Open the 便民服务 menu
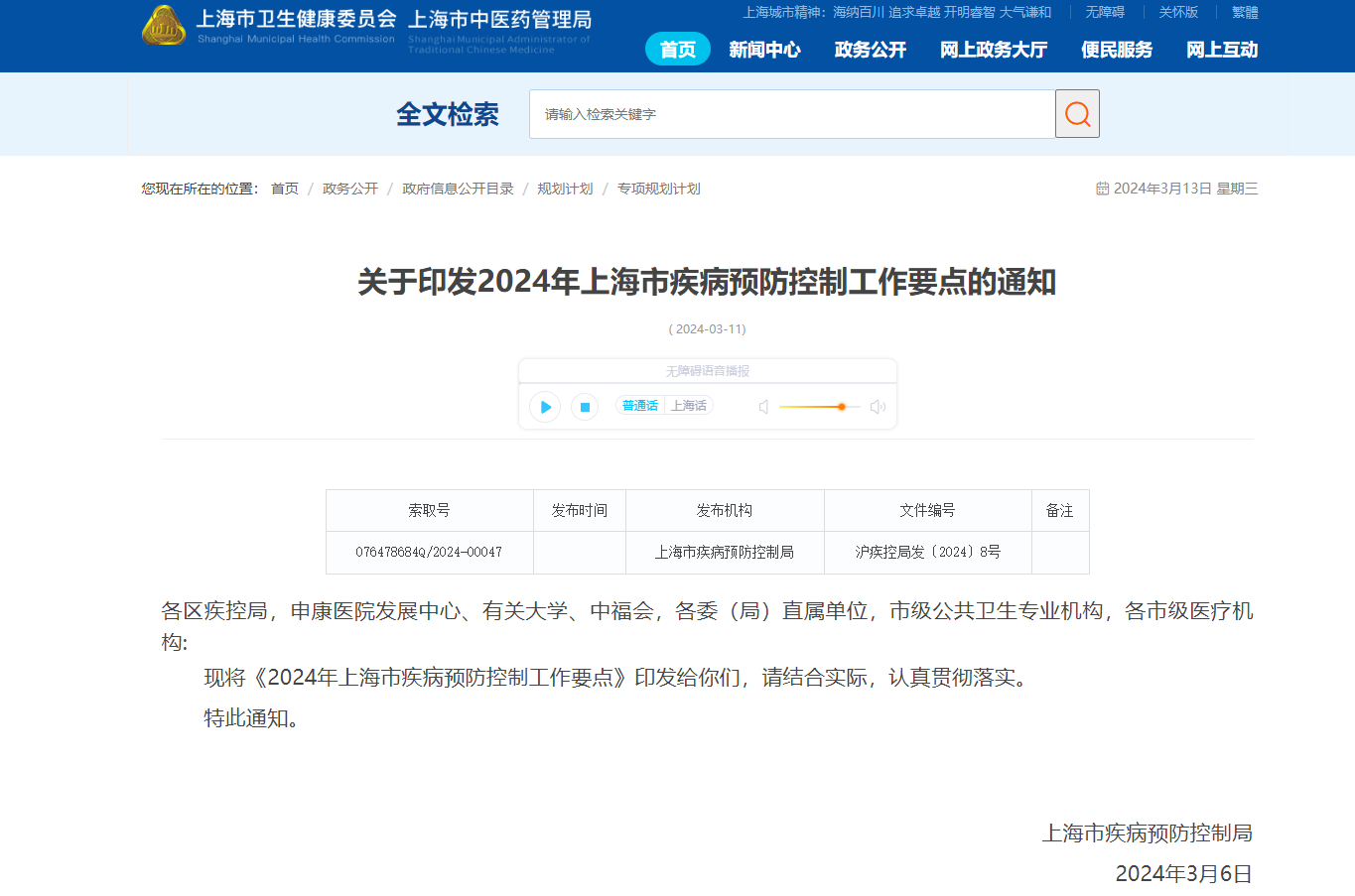 [1117, 50]
